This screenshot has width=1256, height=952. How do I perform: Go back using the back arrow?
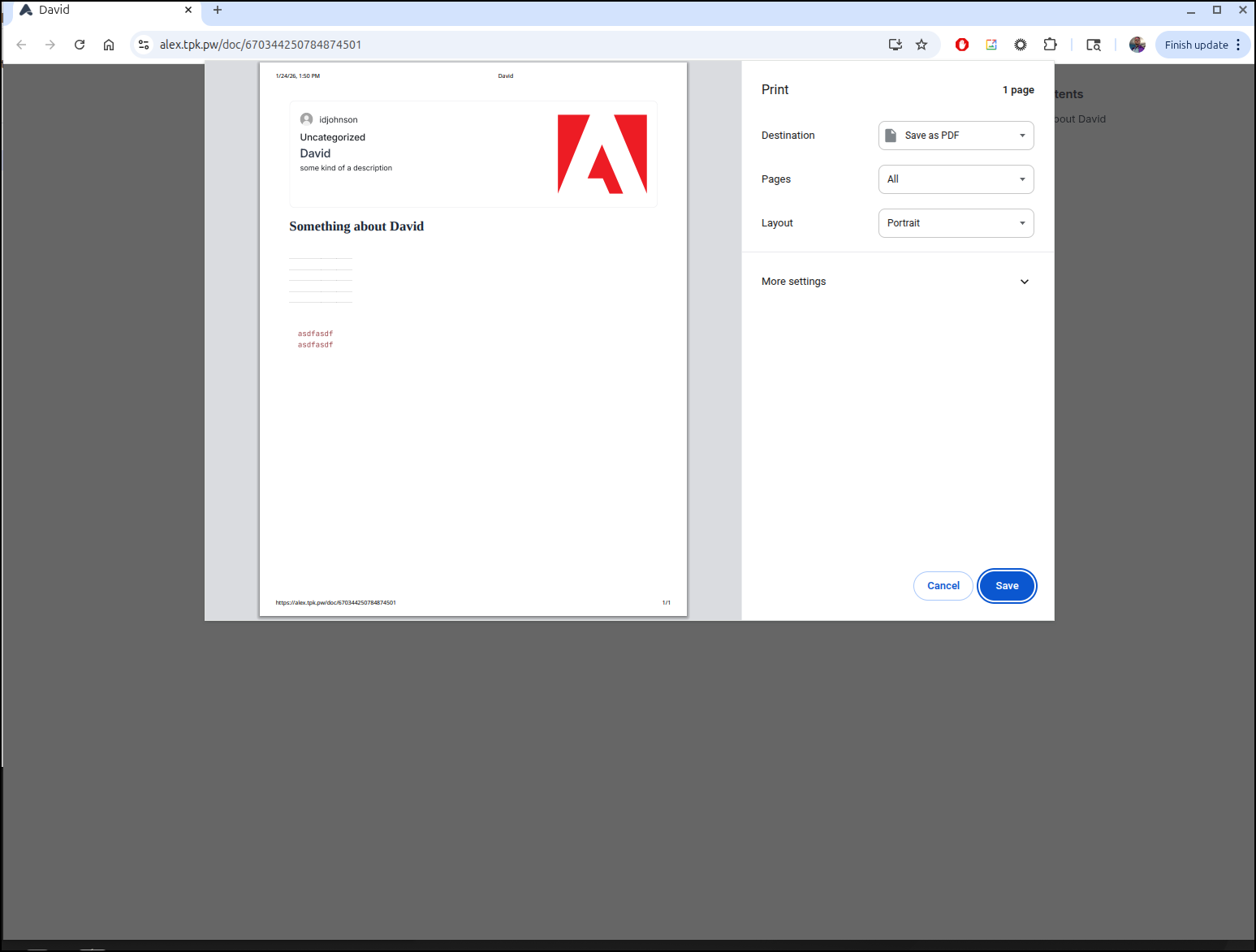click(22, 45)
